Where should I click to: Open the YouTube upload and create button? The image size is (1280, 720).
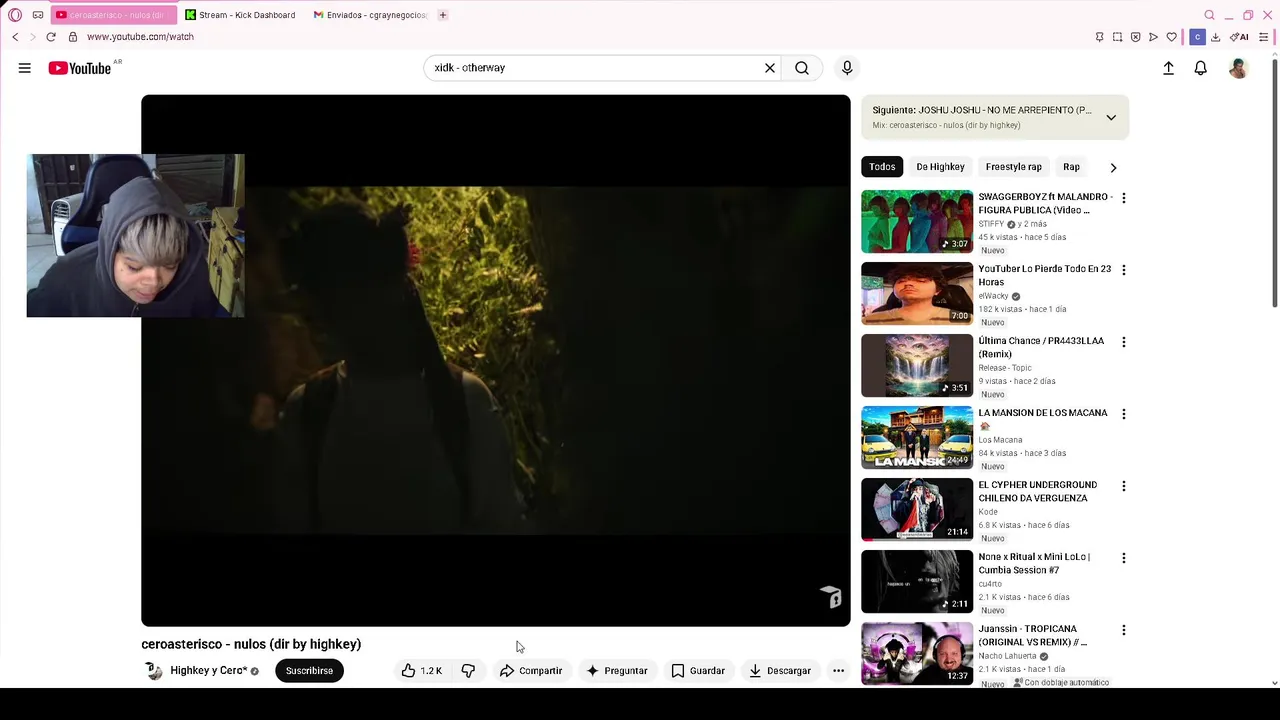tap(1168, 68)
